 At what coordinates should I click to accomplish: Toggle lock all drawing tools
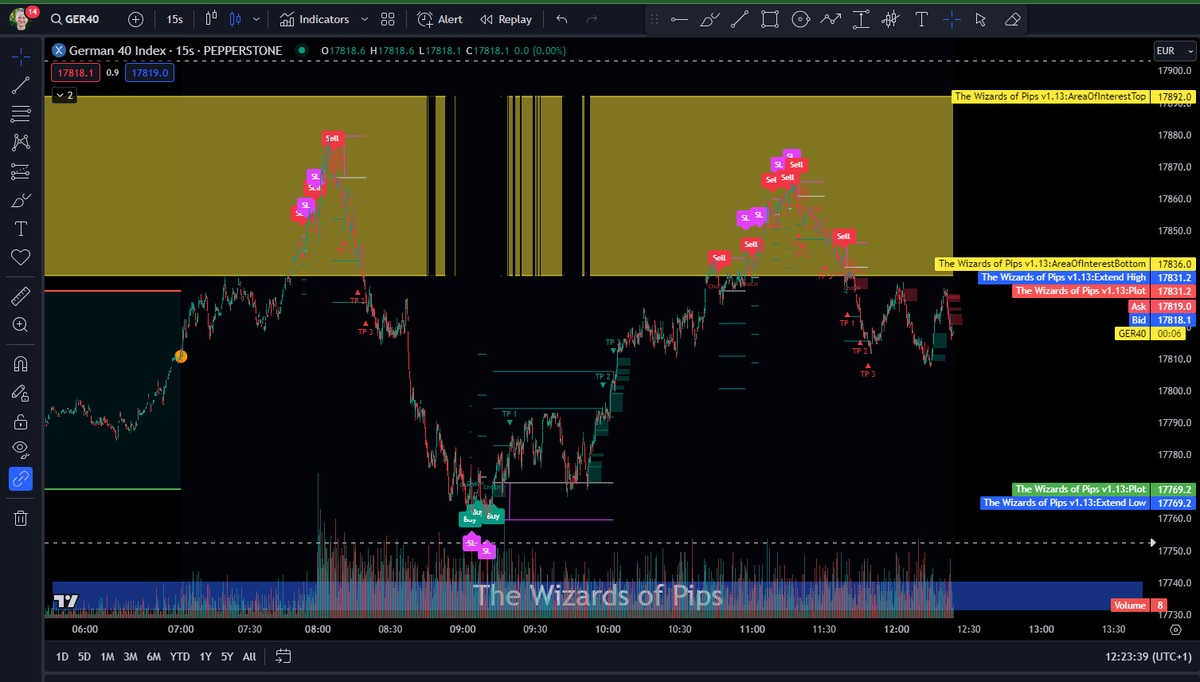point(20,421)
